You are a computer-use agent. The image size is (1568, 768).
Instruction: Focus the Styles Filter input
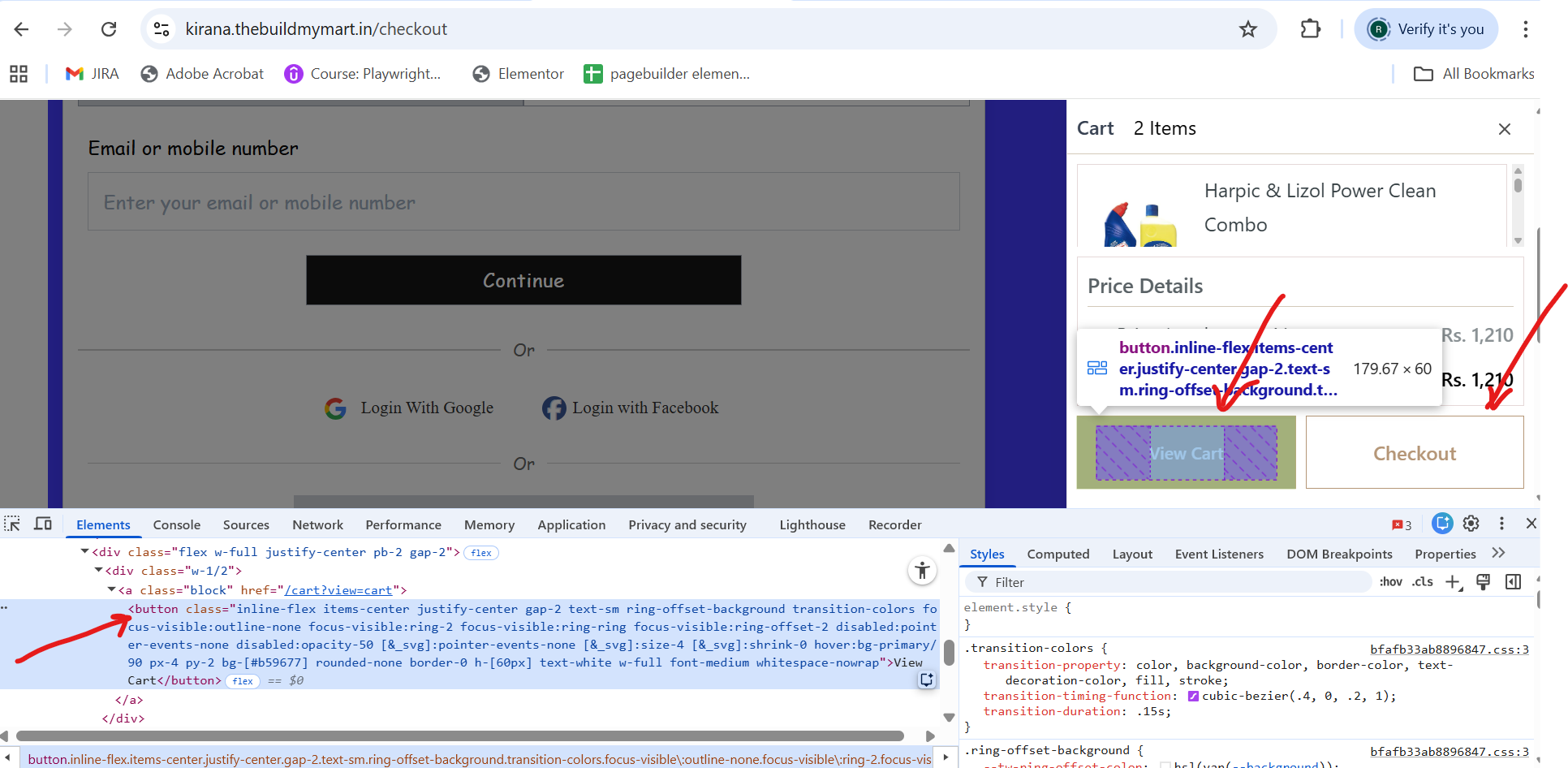pyautogui.click(x=1169, y=582)
